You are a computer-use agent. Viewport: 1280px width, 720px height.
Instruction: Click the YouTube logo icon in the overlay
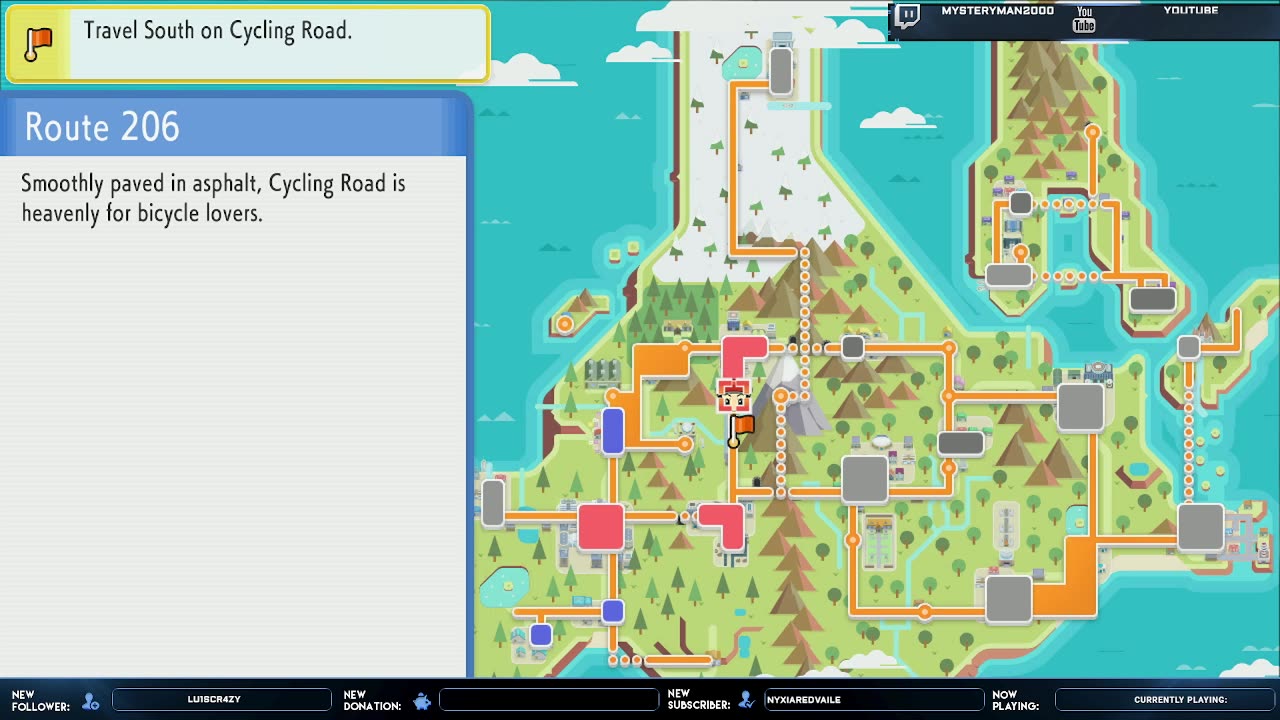pyautogui.click(x=1084, y=19)
